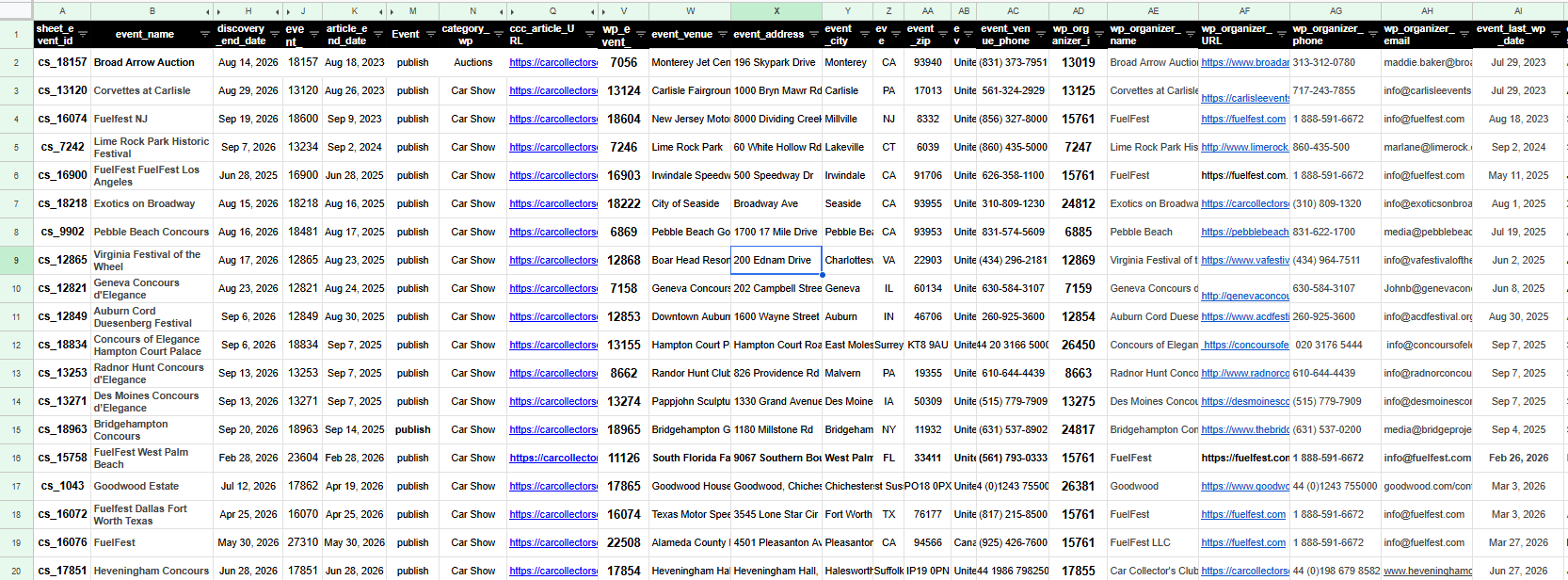Select the cell "Feb 26, 2026" last wp date
Image resolution: width=1568 pixels, height=580 pixels.
[1518, 458]
